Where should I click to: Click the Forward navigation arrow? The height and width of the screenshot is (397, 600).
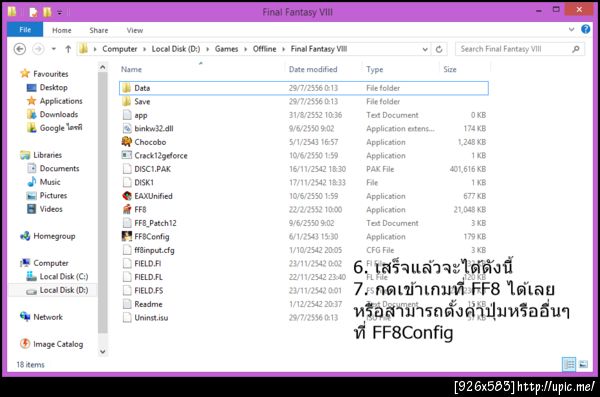pyautogui.click(x=38, y=49)
